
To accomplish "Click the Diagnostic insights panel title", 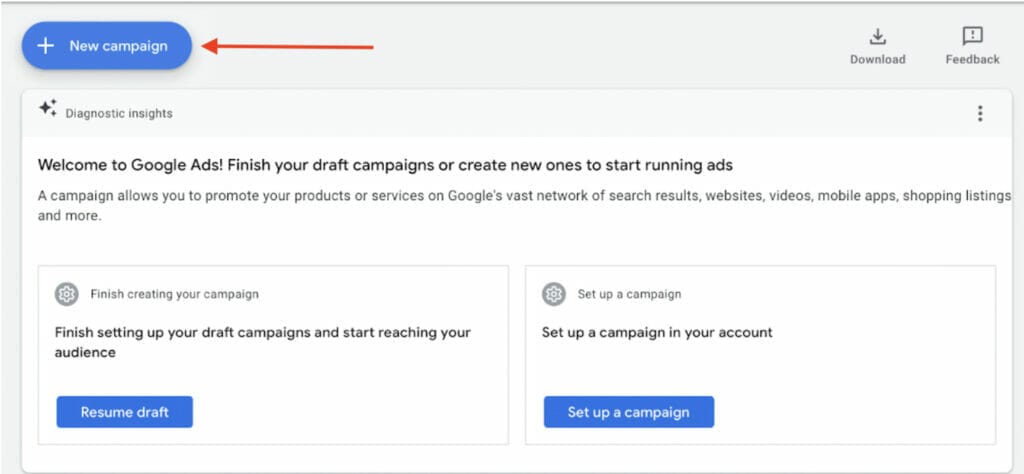I will click(119, 114).
